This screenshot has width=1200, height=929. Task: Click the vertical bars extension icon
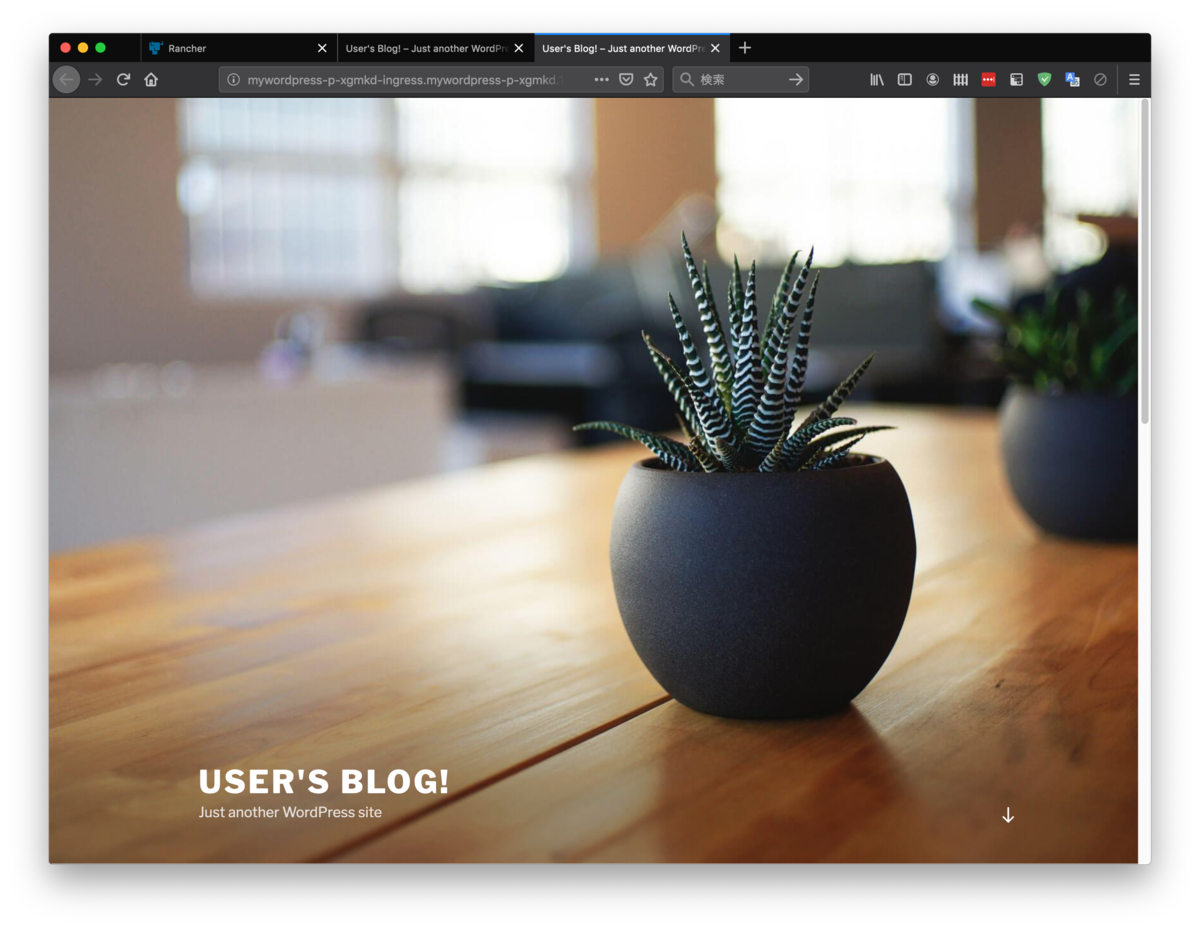961,79
